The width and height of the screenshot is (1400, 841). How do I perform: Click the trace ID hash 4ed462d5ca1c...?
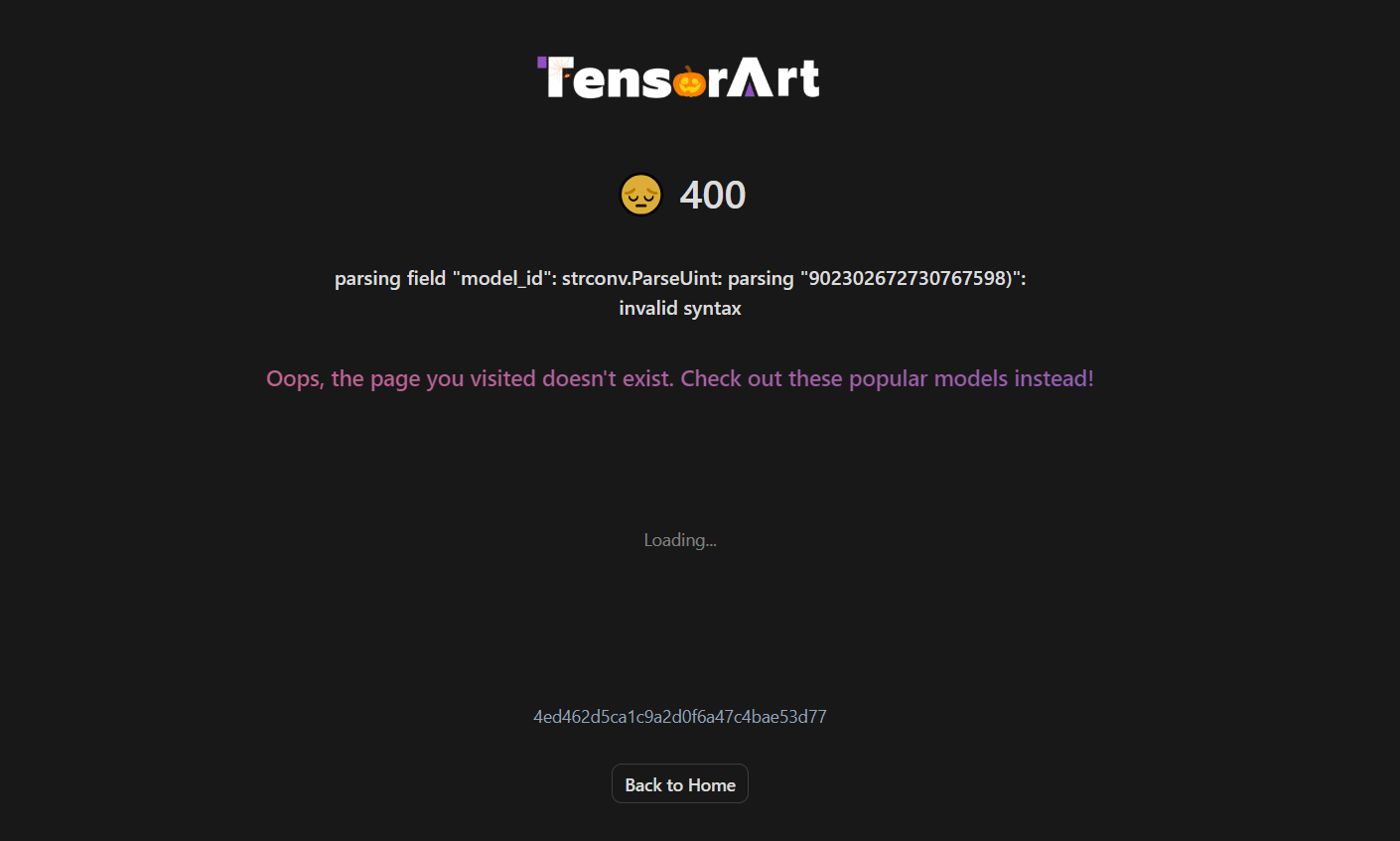tap(680, 717)
